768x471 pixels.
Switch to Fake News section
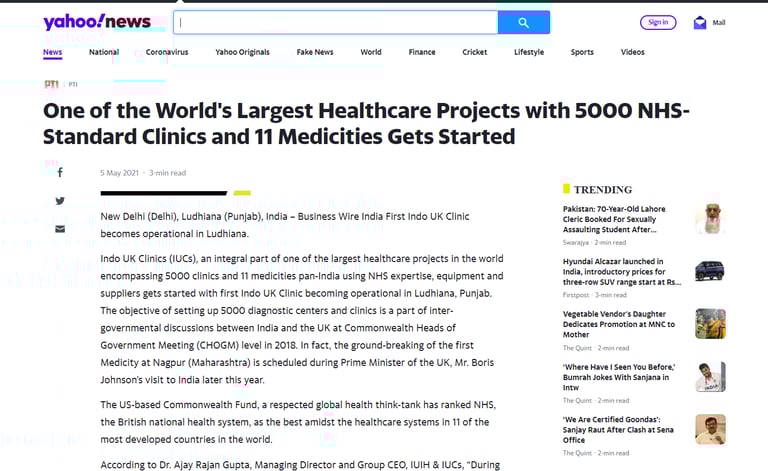[x=315, y=52]
